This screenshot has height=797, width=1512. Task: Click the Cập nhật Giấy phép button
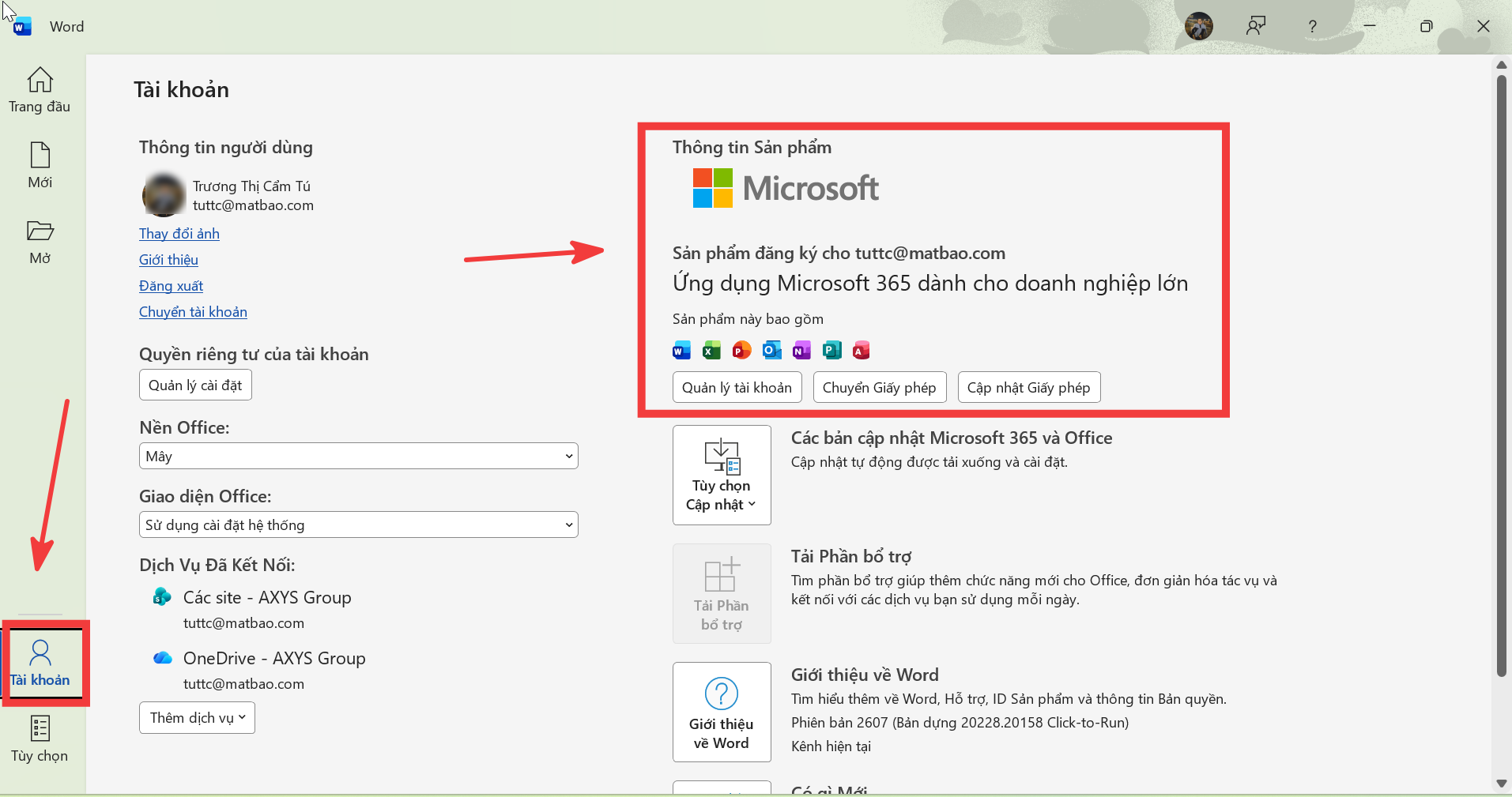point(1029,387)
